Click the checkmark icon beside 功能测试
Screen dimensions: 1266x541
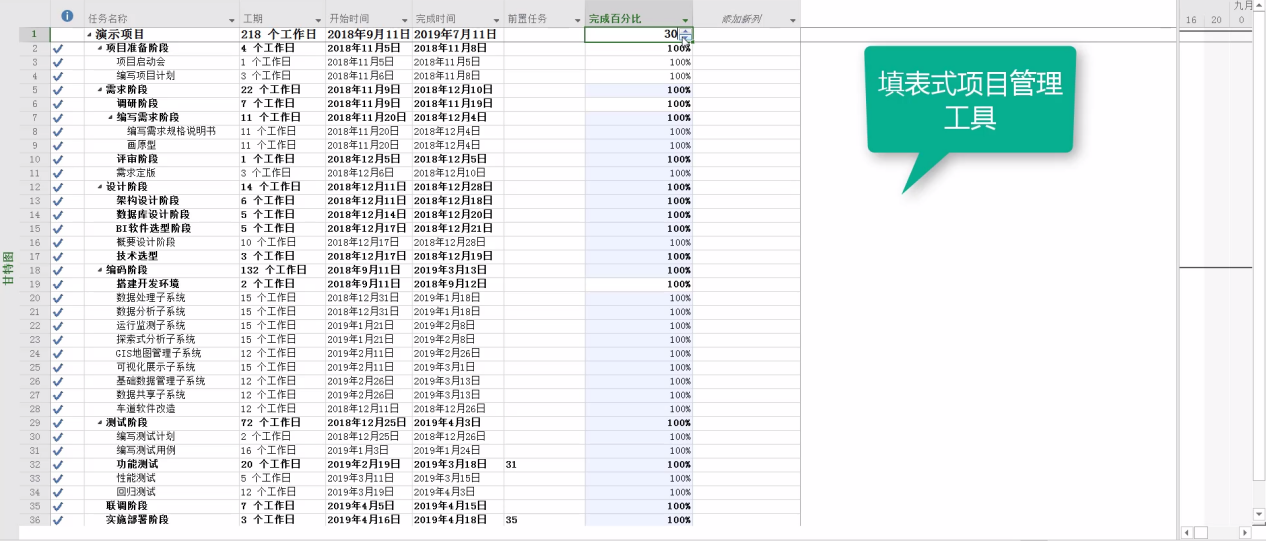(58, 464)
